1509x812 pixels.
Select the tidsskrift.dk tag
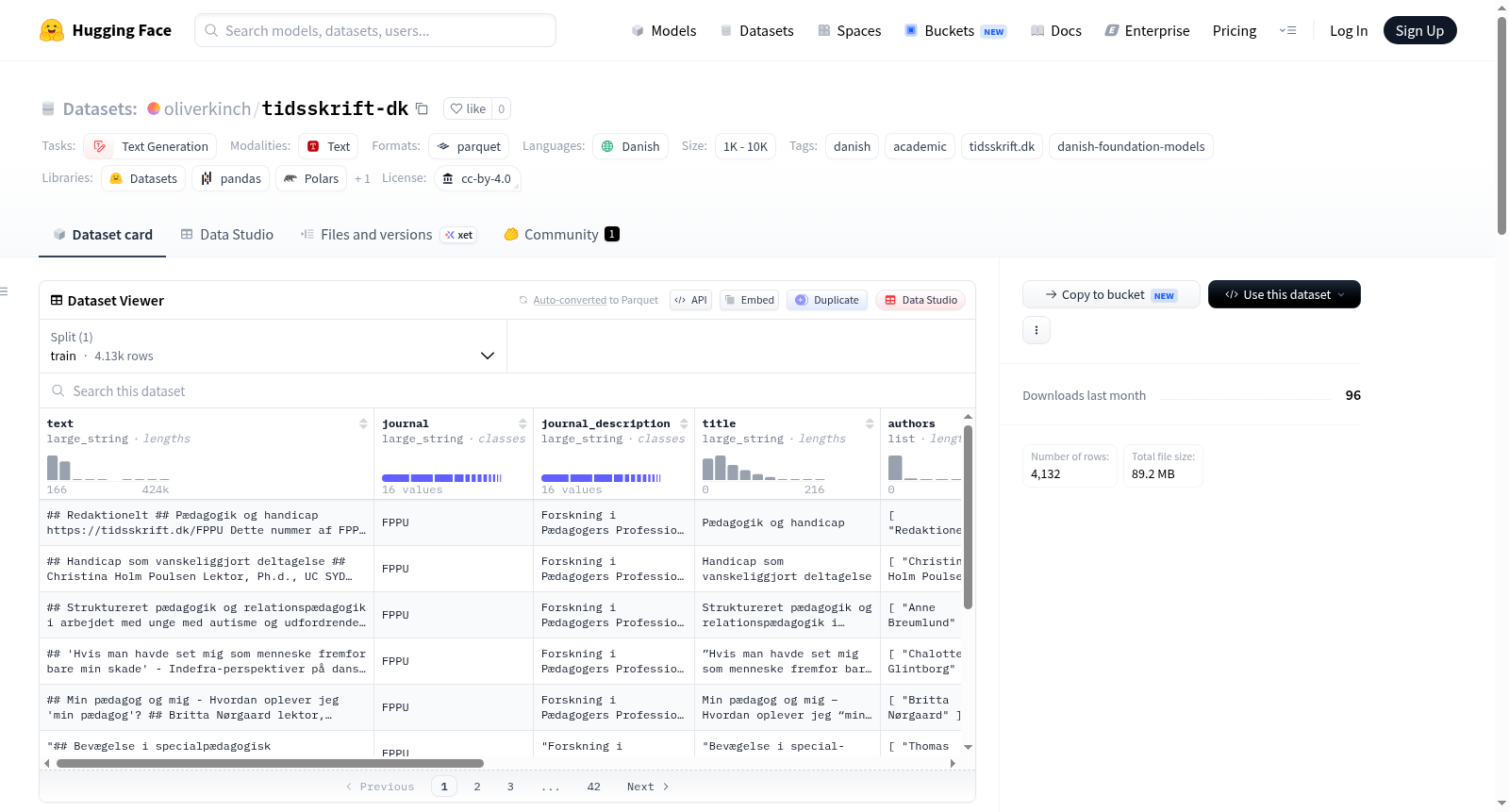click(1002, 146)
